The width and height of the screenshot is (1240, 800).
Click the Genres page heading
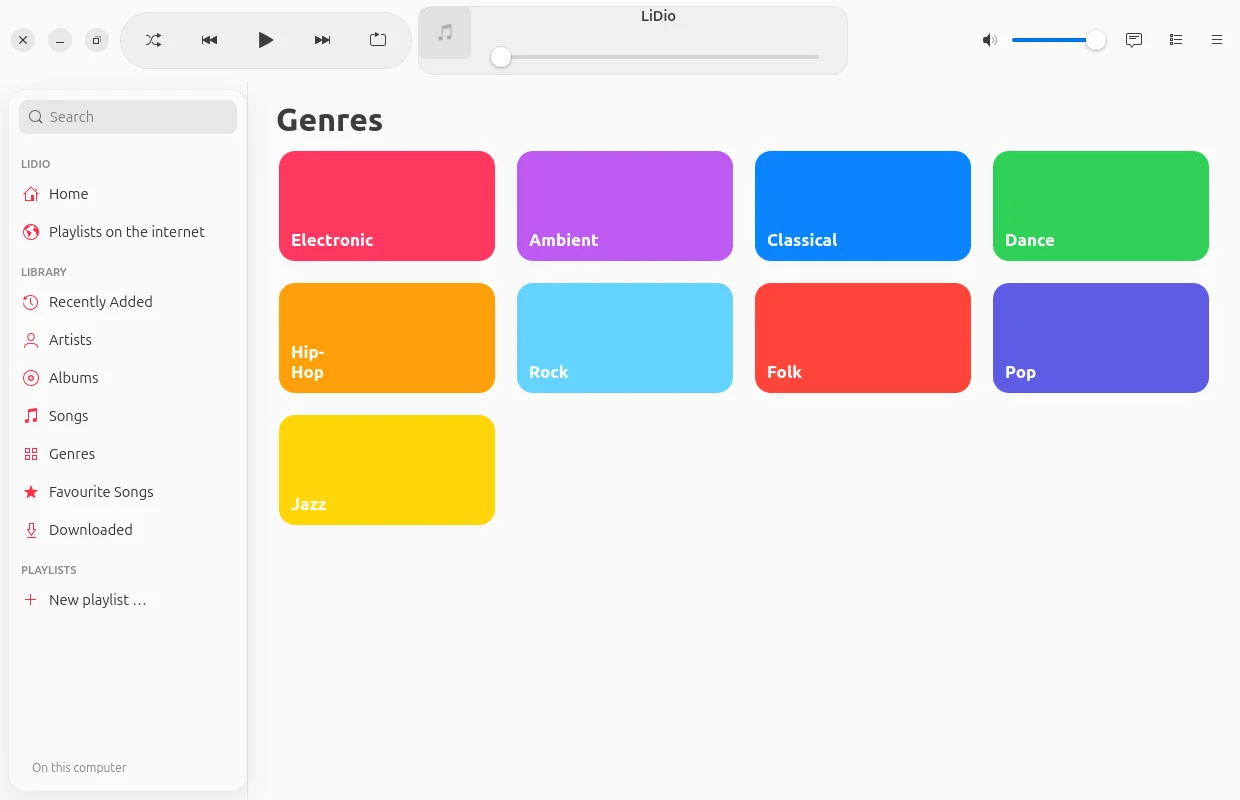(330, 120)
